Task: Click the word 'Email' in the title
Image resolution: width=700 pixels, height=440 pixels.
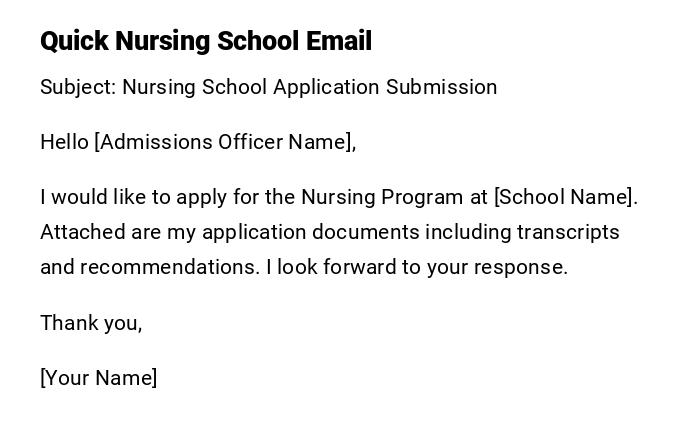Action: coord(339,41)
